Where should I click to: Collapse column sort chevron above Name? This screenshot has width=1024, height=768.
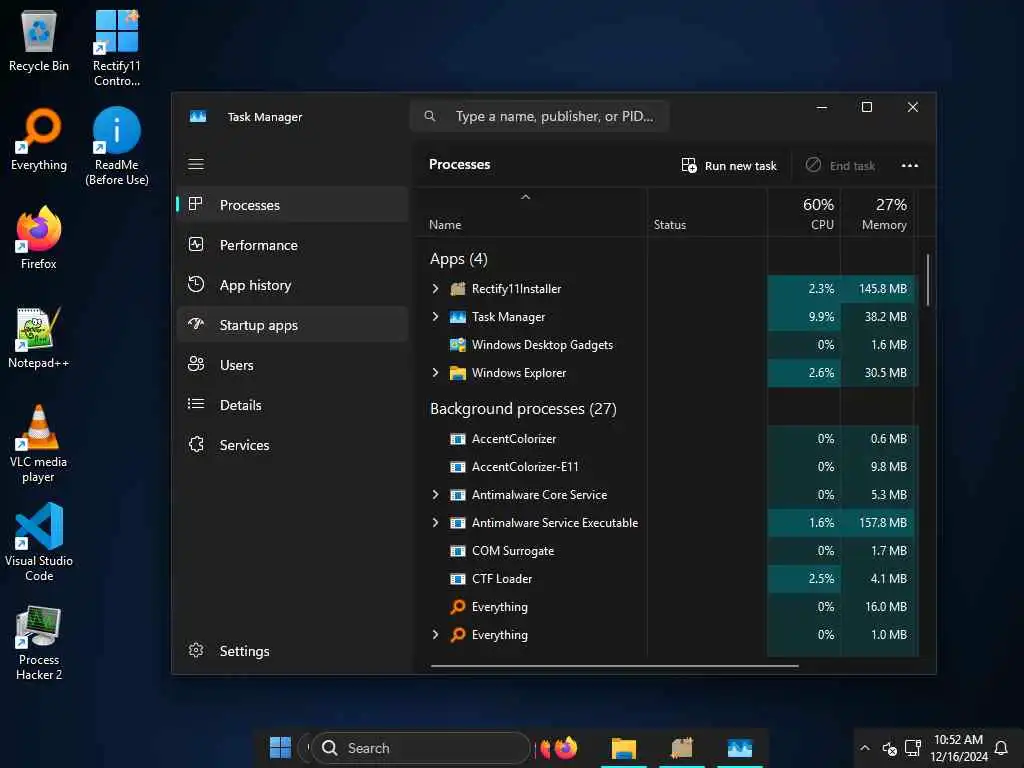pos(525,197)
